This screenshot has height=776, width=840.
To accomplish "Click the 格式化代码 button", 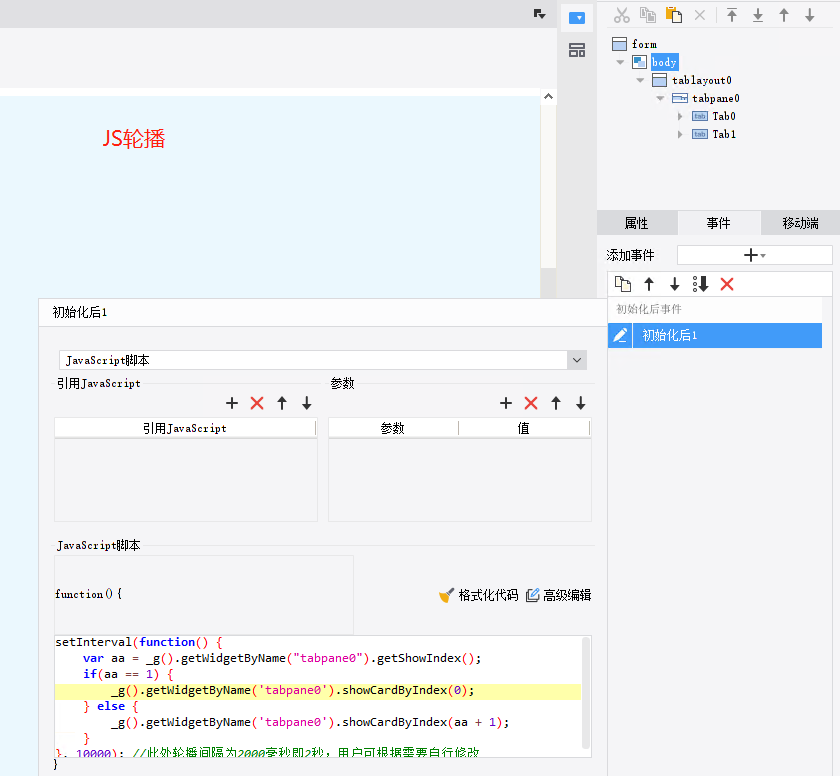I will click(x=478, y=595).
